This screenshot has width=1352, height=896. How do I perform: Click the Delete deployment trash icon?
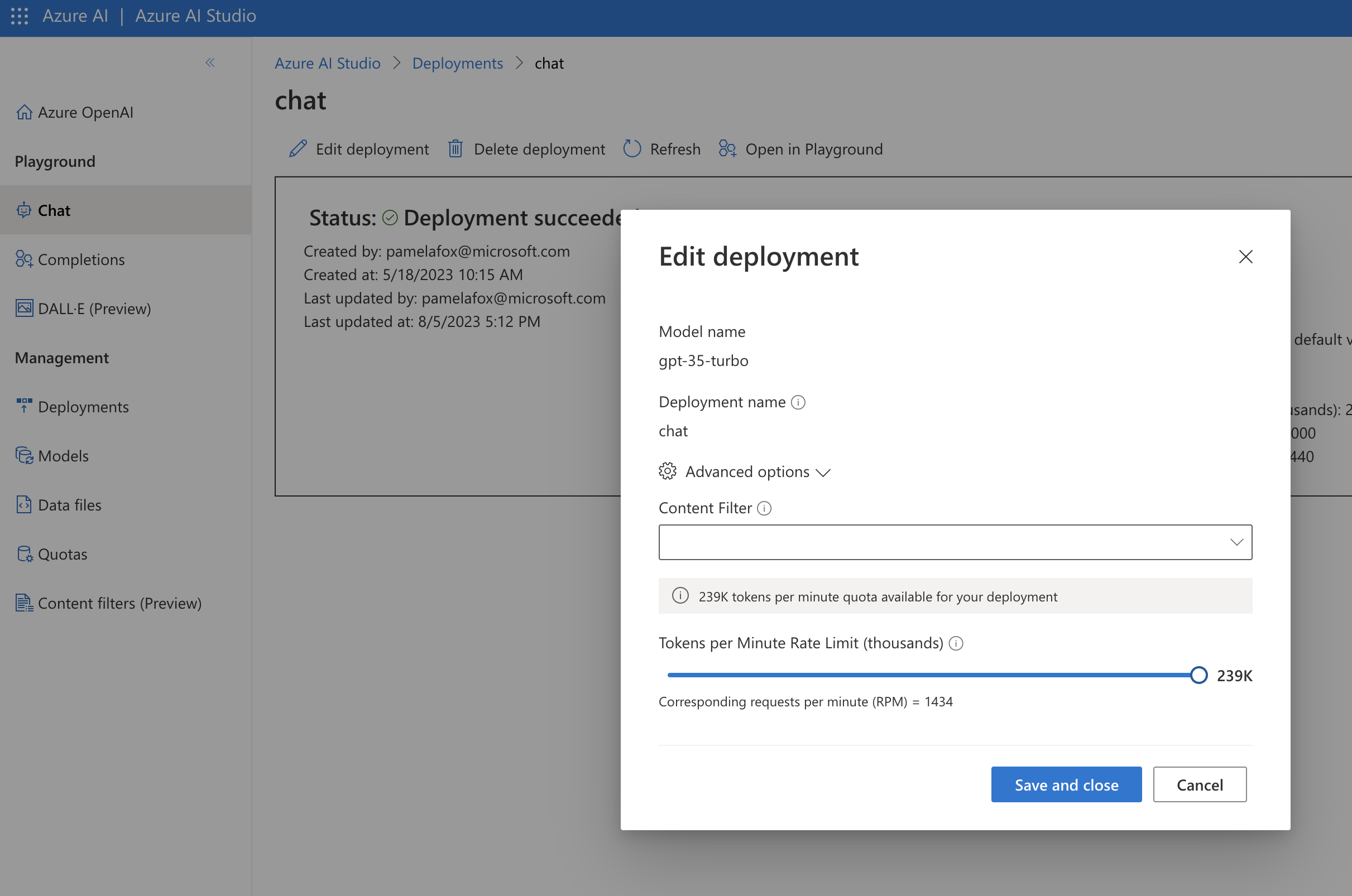point(455,148)
